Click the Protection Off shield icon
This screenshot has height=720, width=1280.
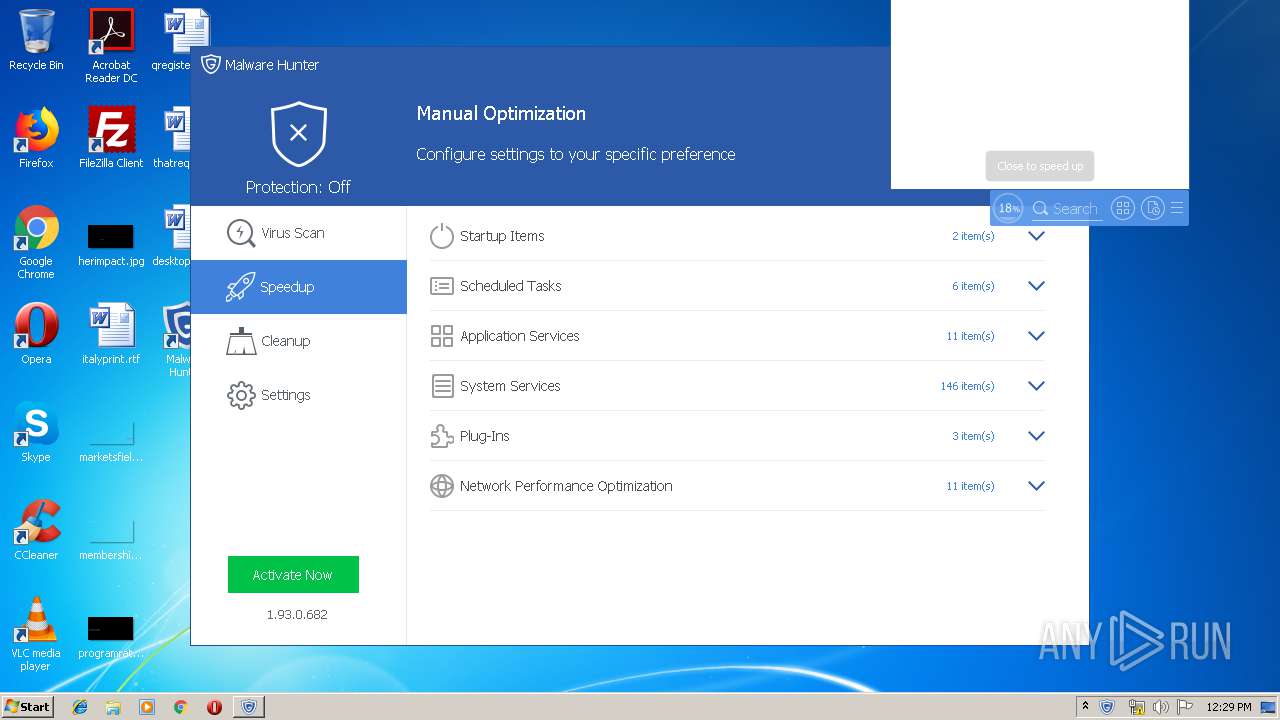tap(298, 133)
